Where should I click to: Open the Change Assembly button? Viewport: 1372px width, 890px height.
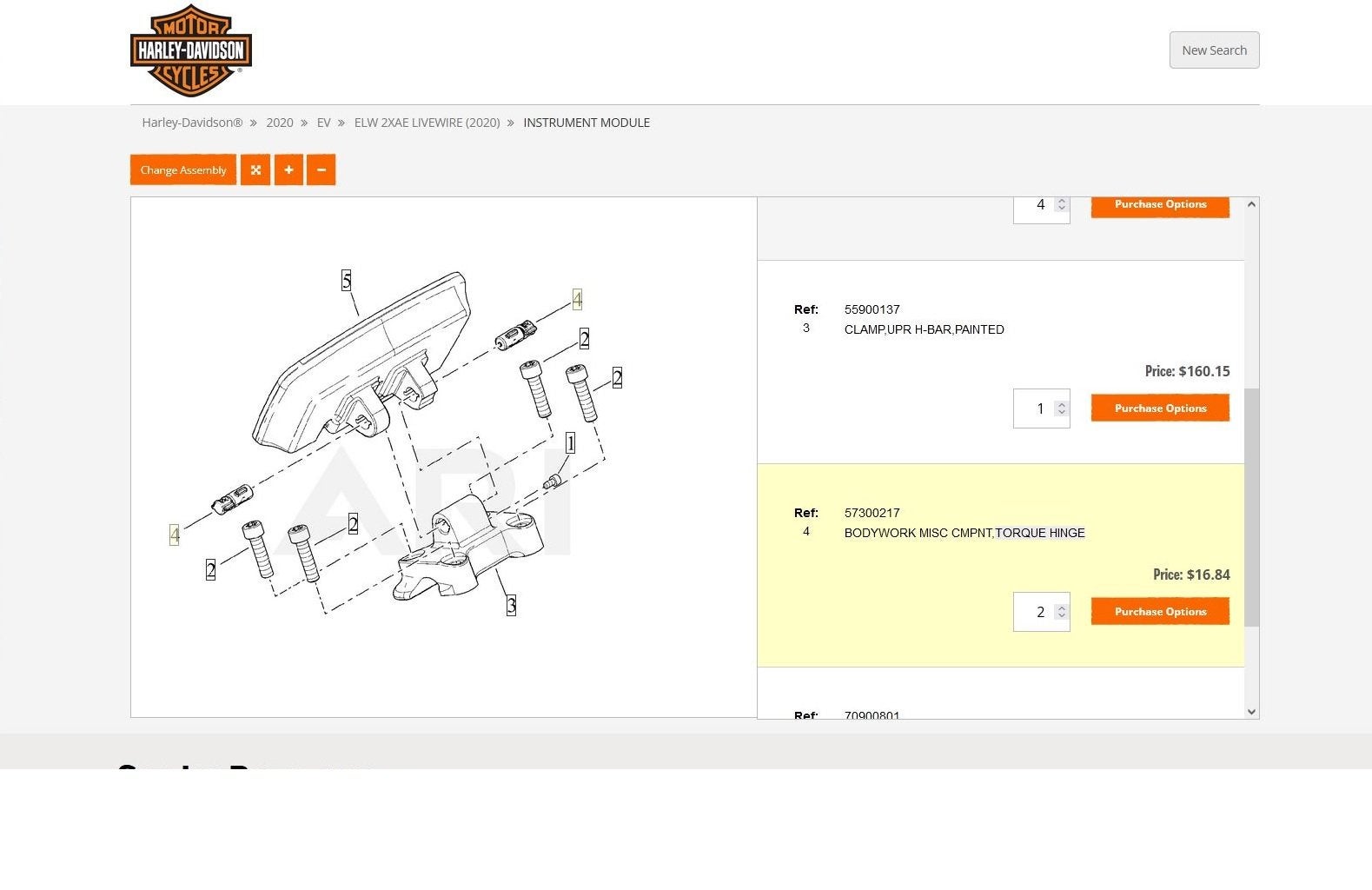point(183,169)
